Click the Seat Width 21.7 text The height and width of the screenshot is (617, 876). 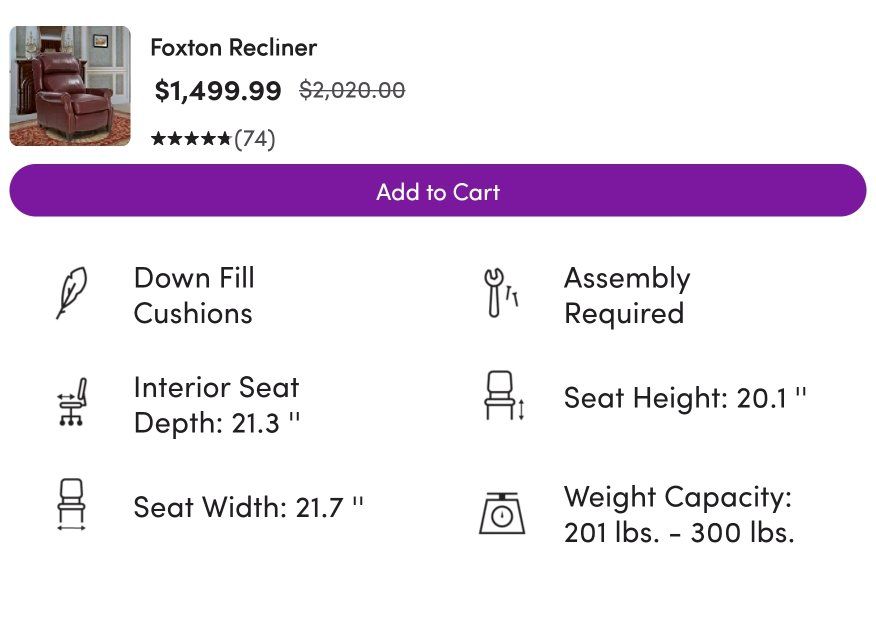(248, 507)
